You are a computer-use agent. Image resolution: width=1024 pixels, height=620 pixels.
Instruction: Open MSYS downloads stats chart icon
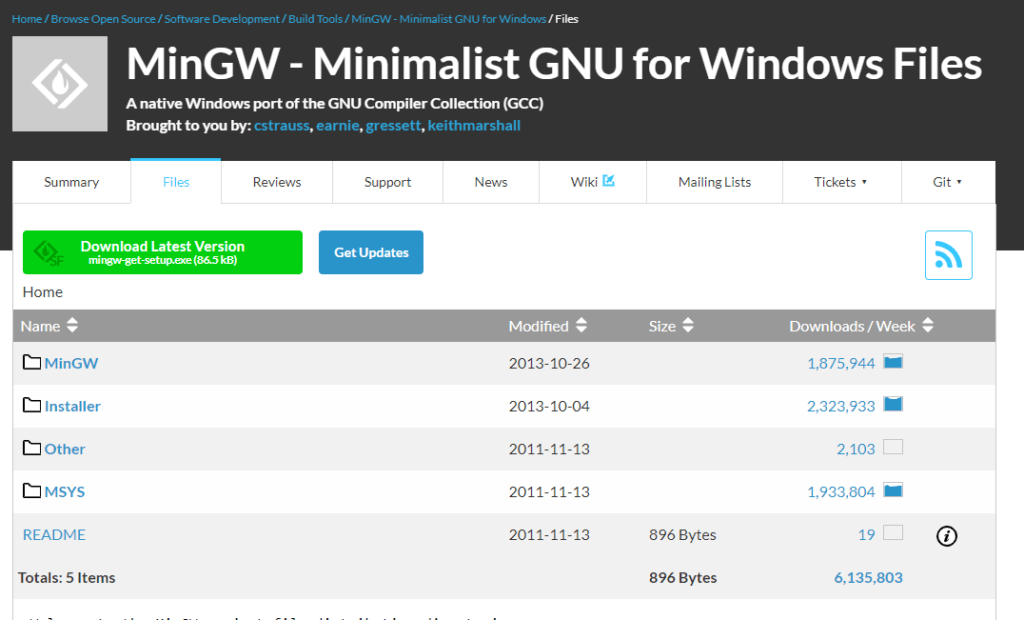click(x=893, y=490)
